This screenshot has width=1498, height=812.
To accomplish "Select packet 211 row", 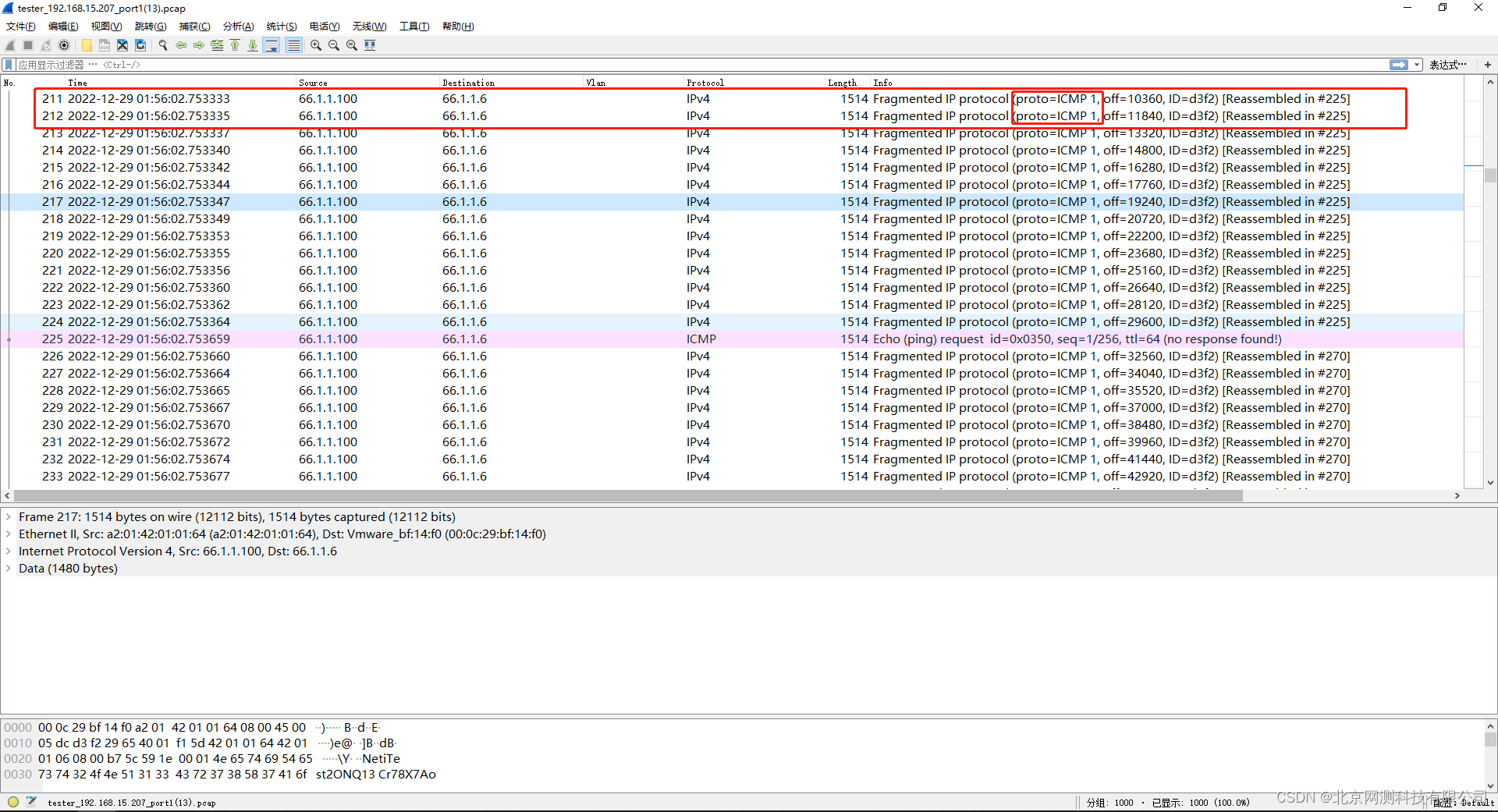I will [x=732, y=99].
